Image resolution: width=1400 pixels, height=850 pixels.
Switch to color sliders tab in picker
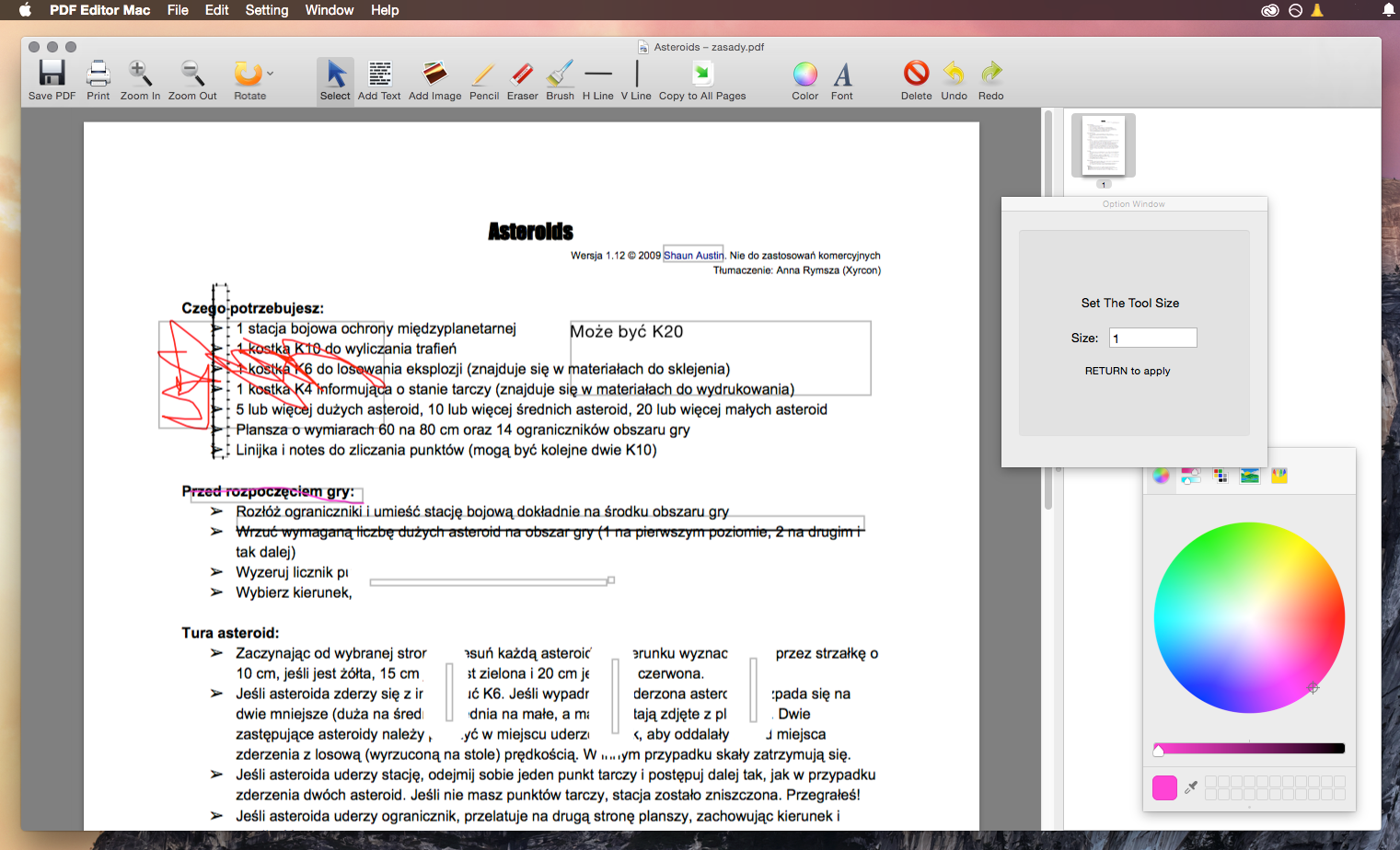1191,476
